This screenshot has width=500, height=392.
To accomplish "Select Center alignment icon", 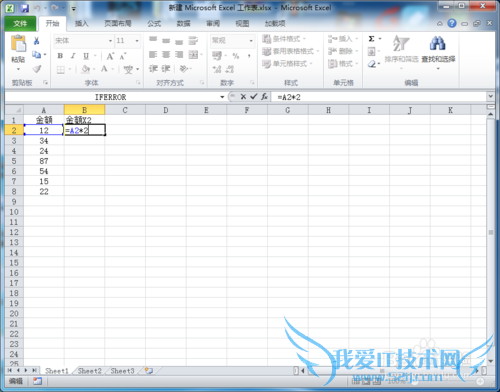I will click(166, 54).
